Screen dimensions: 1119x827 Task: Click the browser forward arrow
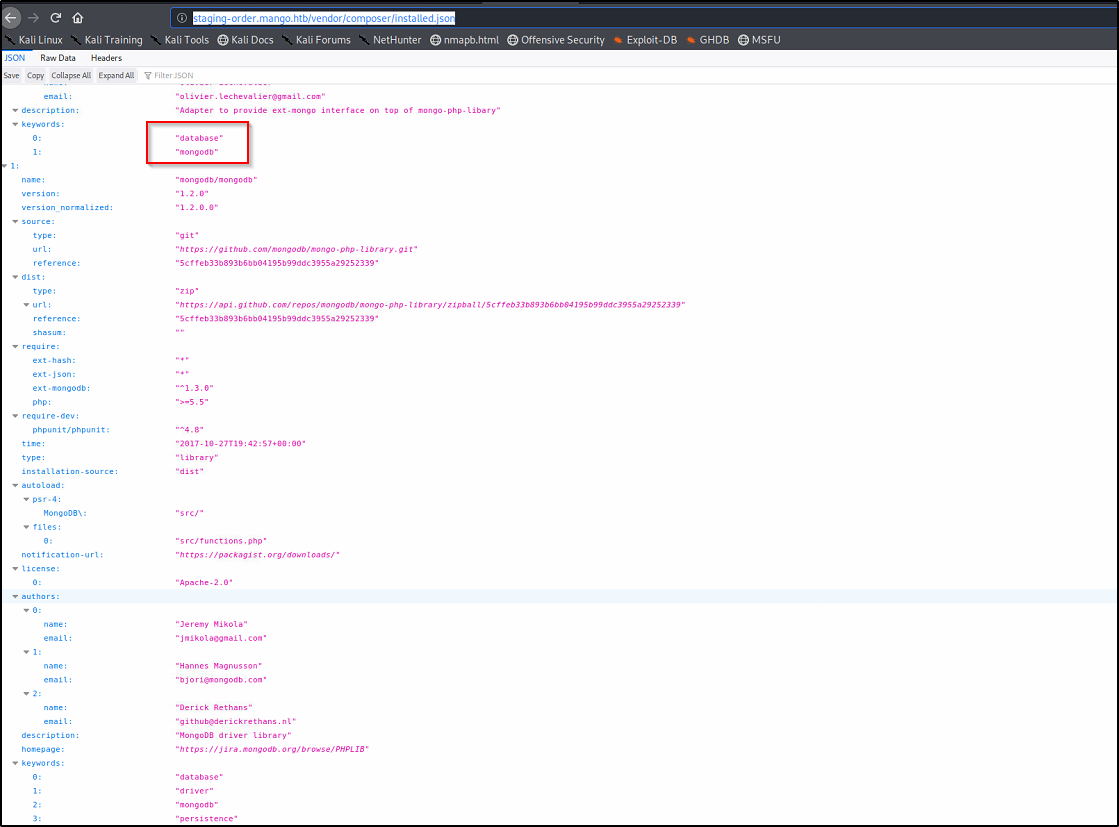pyautogui.click(x=34, y=17)
